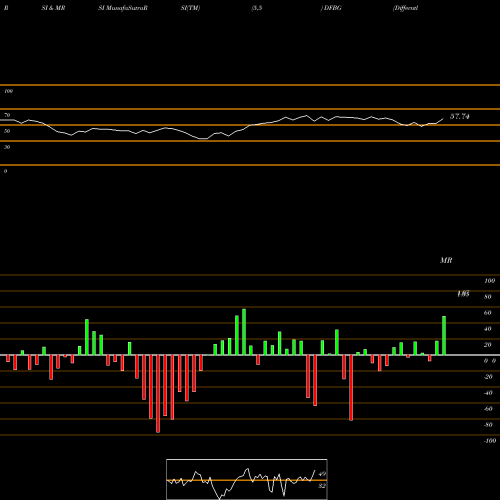Click the 60 label on the MR axis
This screenshot has height=500, width=500.
pyautogui.click(x=488, y=313)
